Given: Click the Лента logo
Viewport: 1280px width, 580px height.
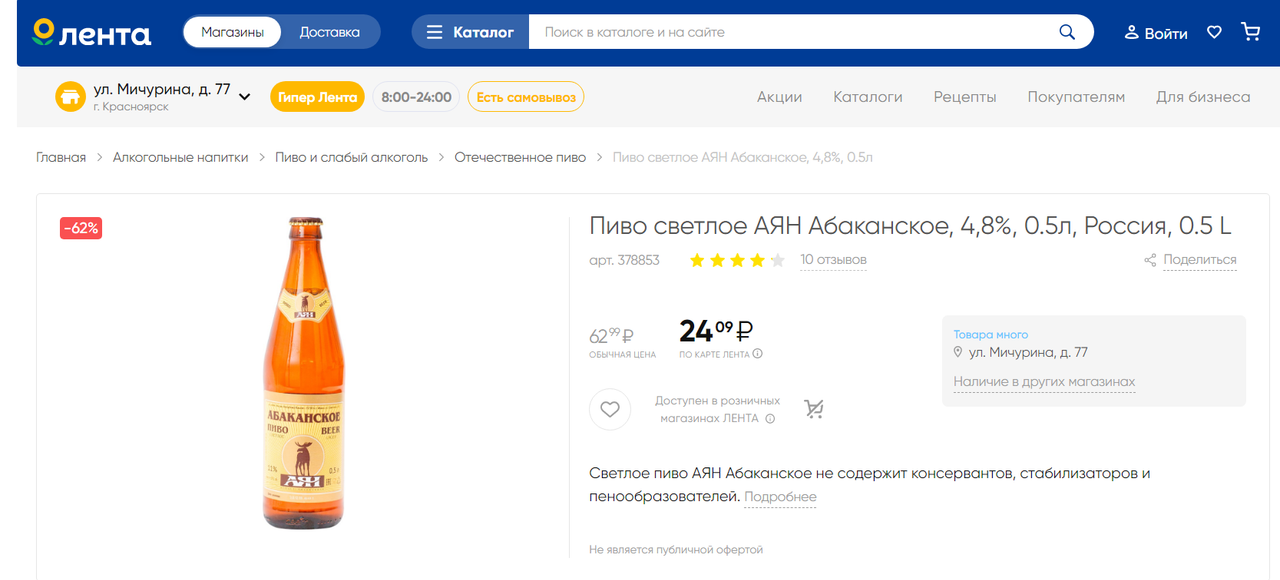Looking at the screenshot, I should click(92, 32).
